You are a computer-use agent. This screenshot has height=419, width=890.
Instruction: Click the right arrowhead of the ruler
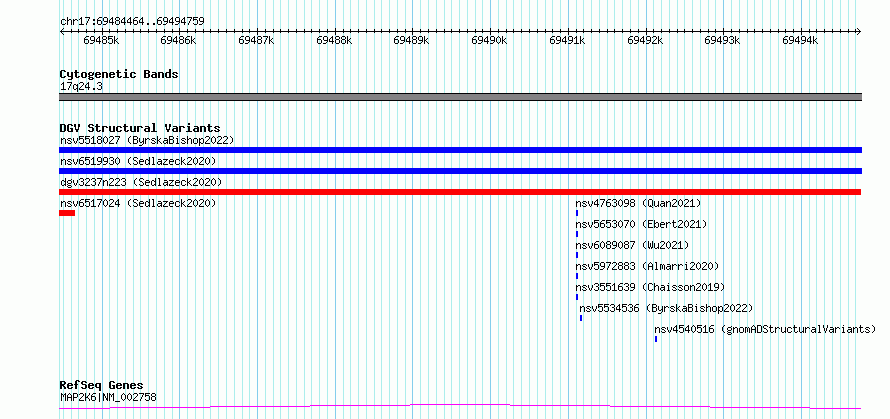pos(859,32)
